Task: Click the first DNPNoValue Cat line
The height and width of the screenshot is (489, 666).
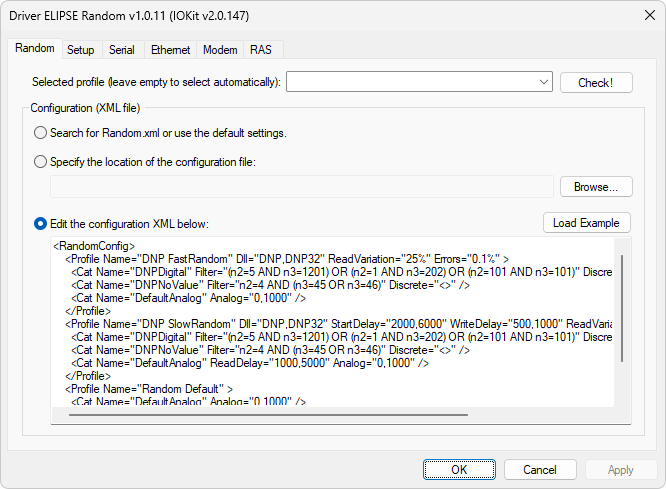Action: (270, 285)
